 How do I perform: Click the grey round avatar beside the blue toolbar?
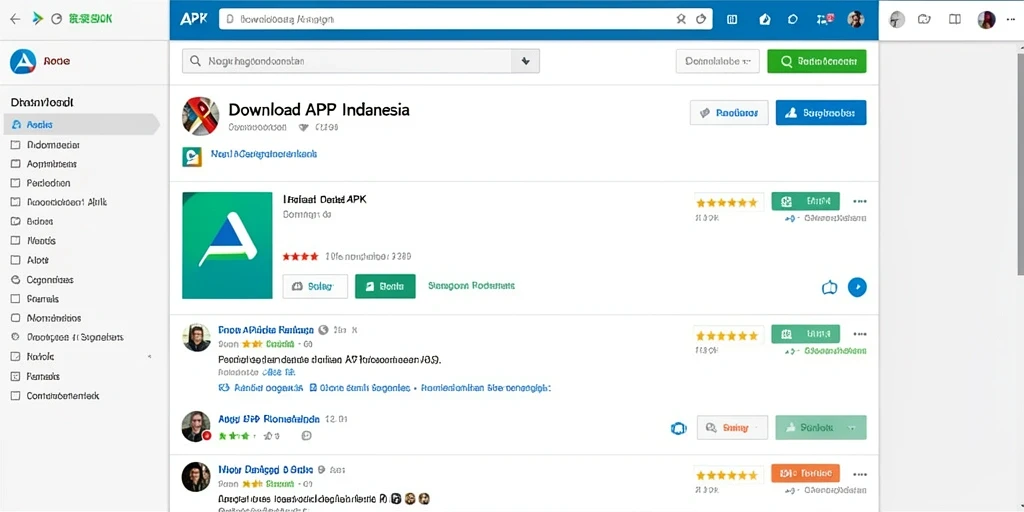click(897, 20)
